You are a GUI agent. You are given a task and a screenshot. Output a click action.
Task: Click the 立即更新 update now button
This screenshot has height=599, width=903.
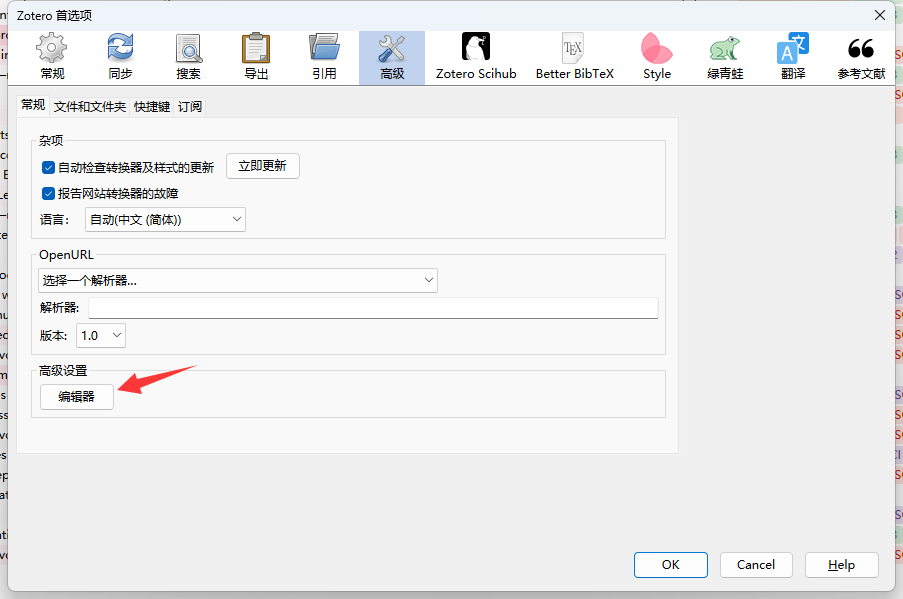point(263,166)
